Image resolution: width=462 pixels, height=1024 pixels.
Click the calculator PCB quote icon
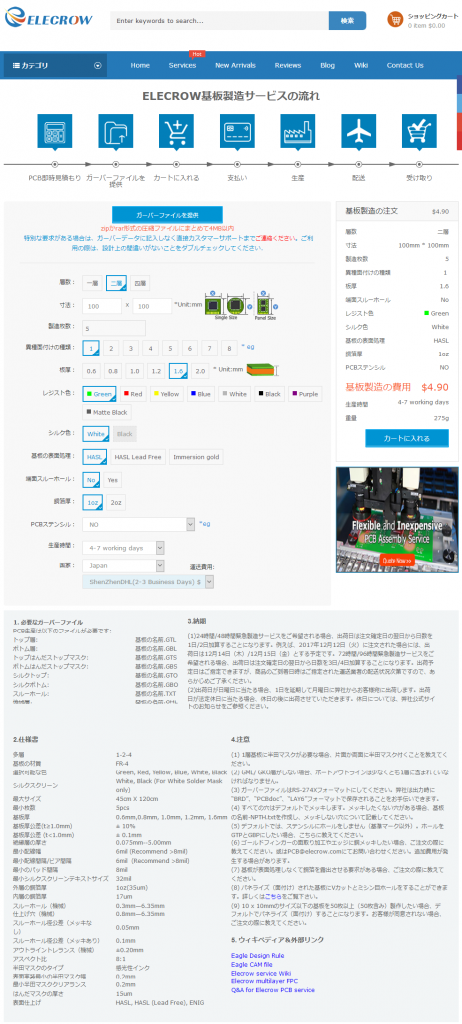54,131
